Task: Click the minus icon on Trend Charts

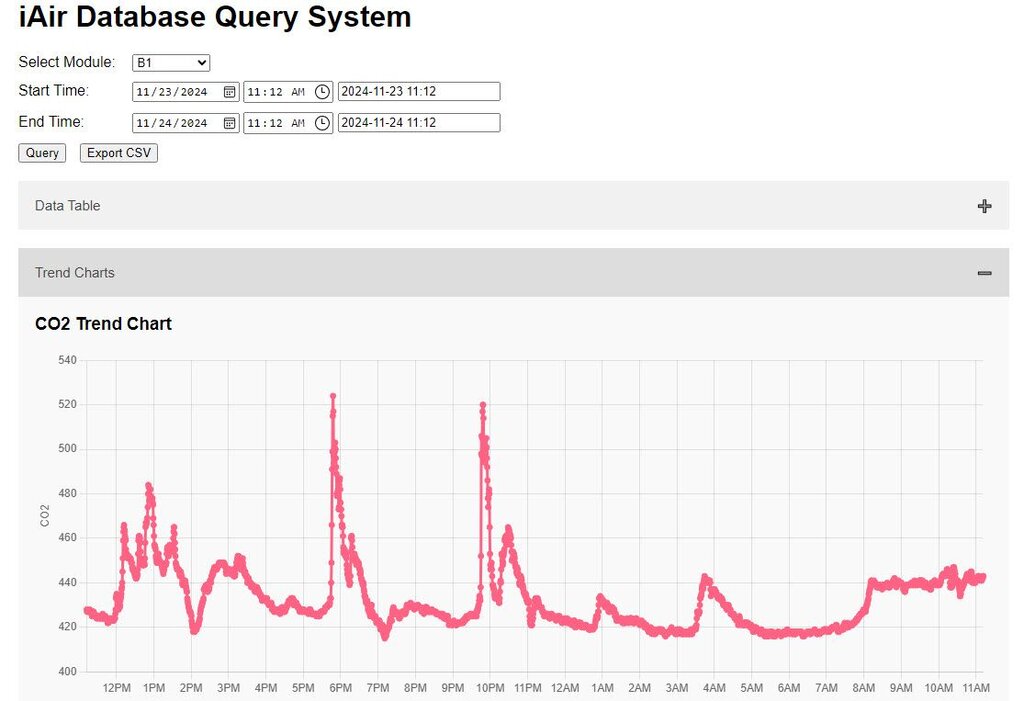Action: pos(984,273)
